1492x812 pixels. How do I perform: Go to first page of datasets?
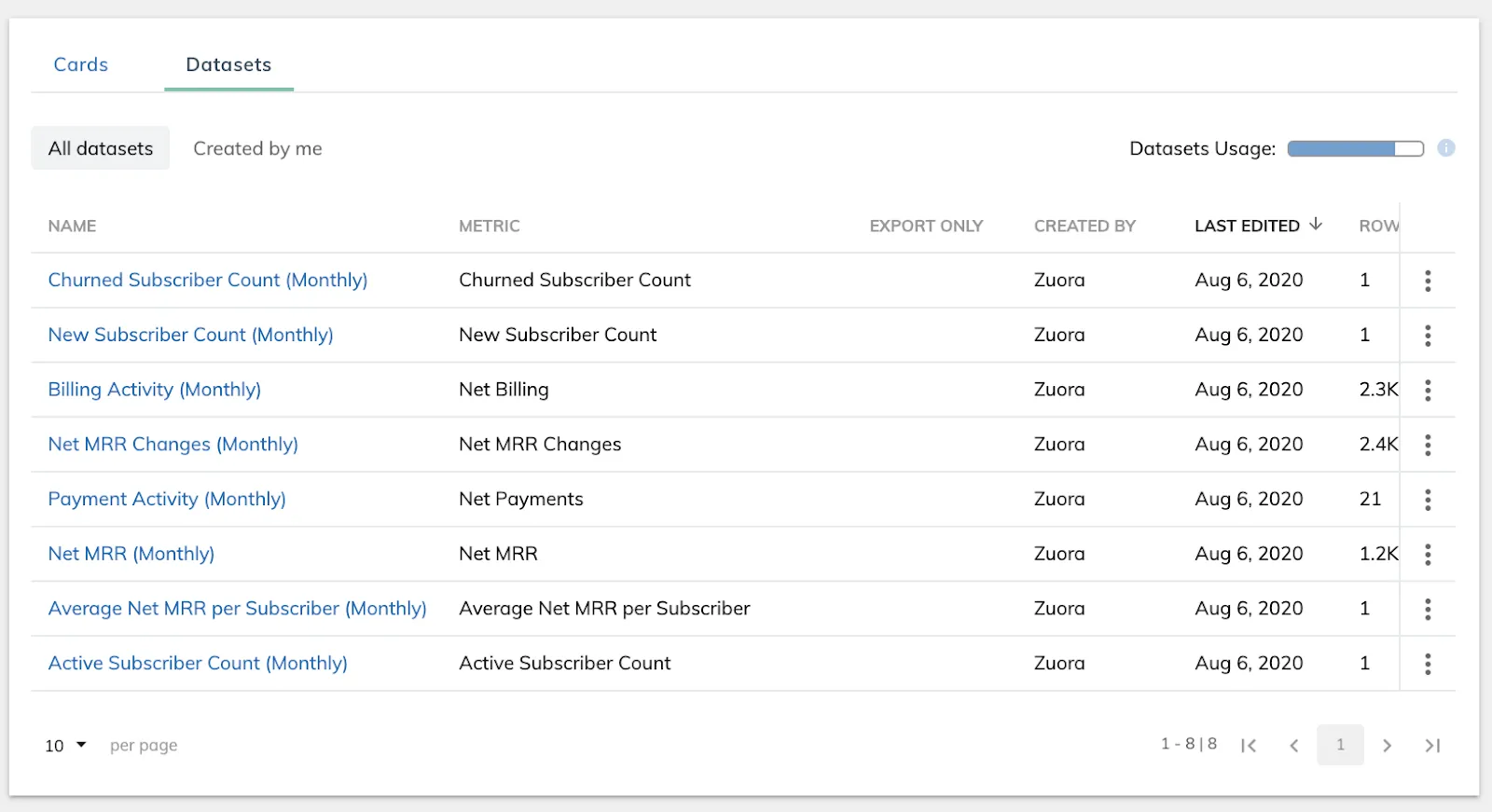click(1249, 745)
